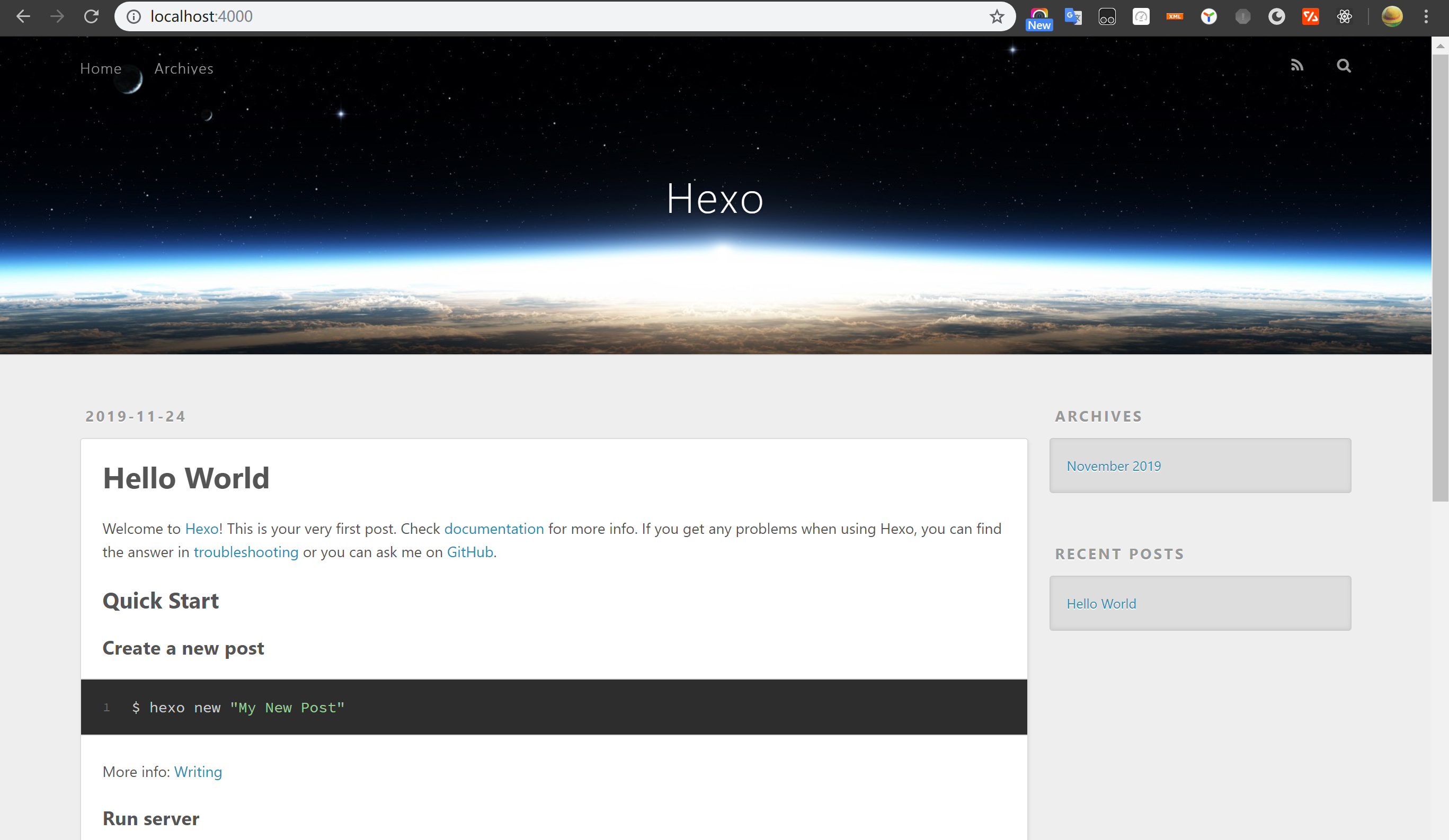Open the React Developer Tools extension
Viewport: 1449px width, 840px height.
pos(1344,16)
